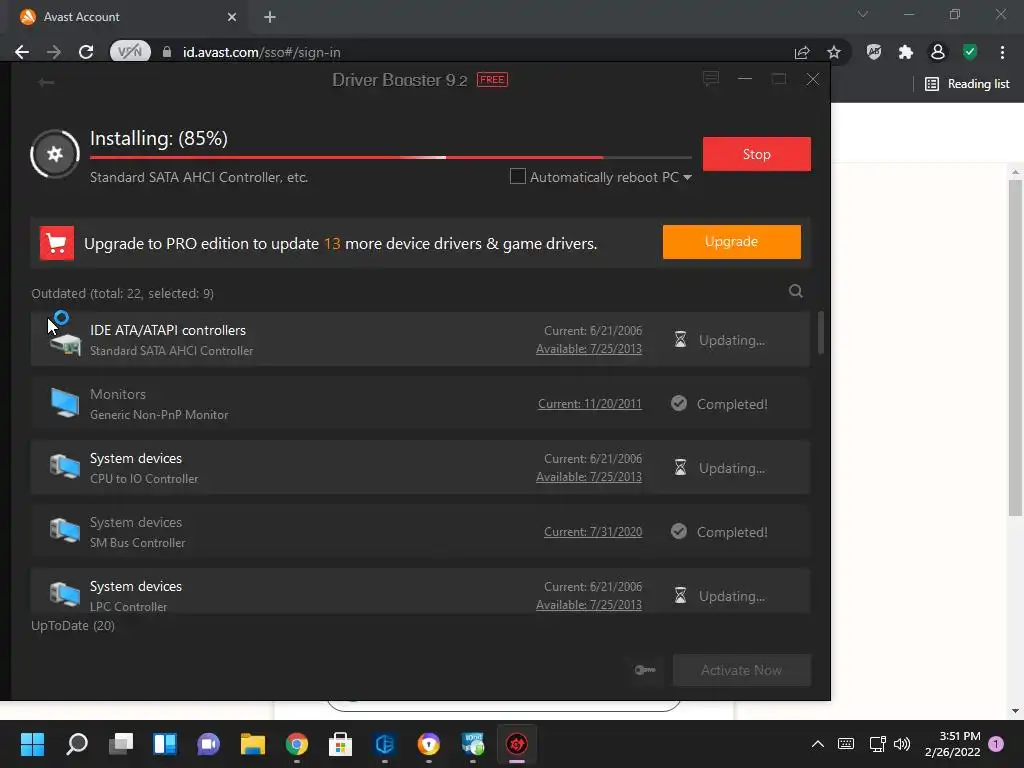Click the CPU to IO Controller device icon
The width and height of the screenshot is (1024, 768).
[x=65, y=466]
